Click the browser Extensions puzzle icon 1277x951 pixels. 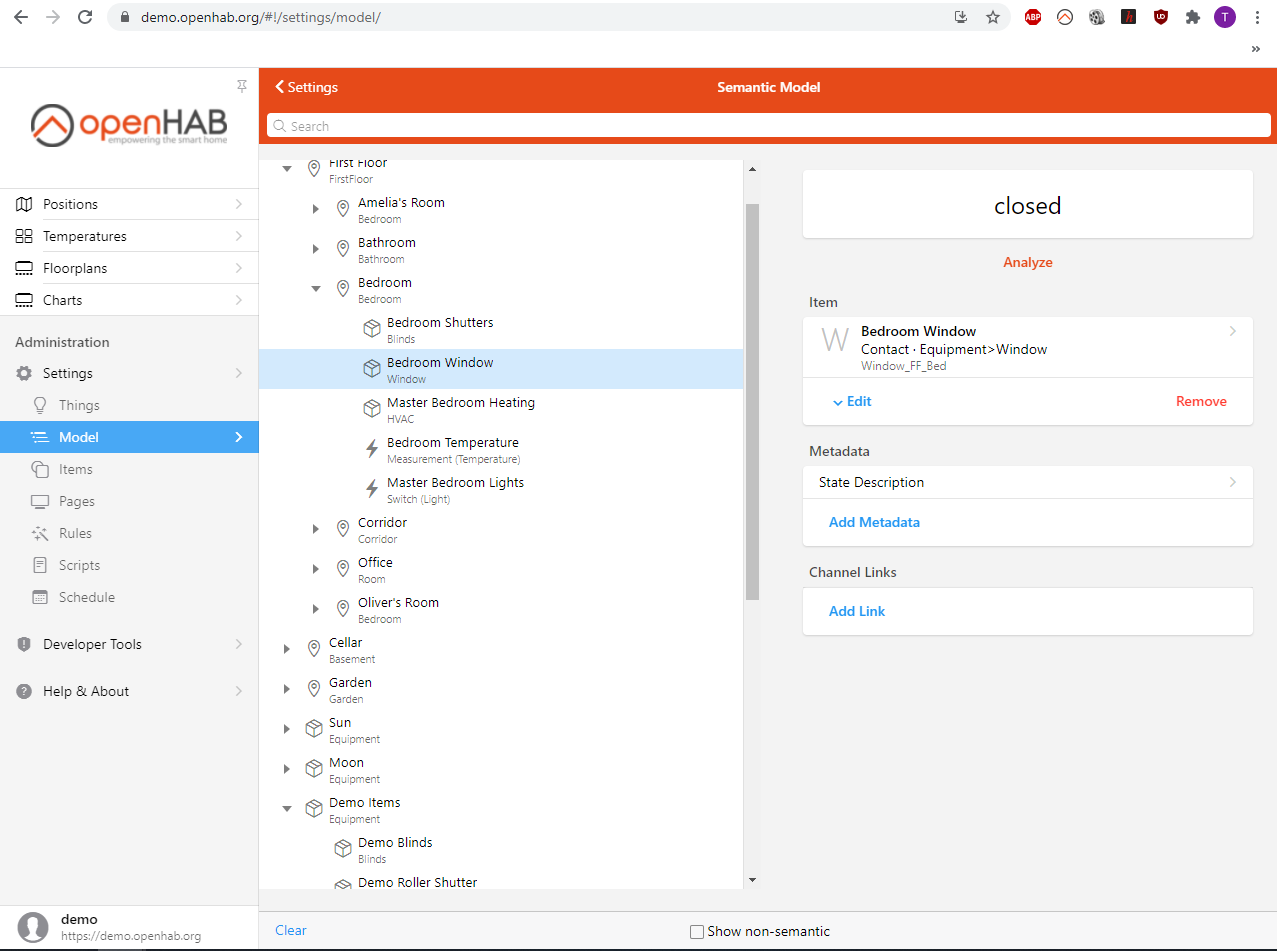[1192, 17]
